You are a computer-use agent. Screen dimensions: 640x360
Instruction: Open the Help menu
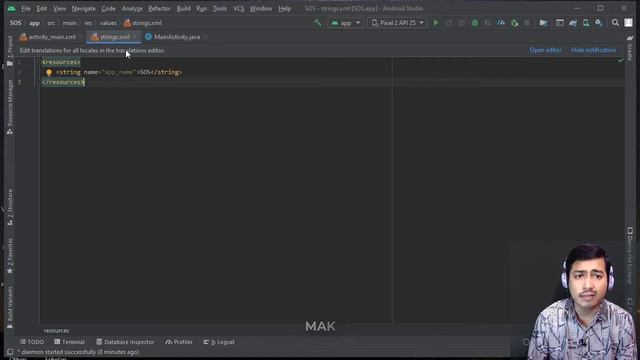pos(284,9)
